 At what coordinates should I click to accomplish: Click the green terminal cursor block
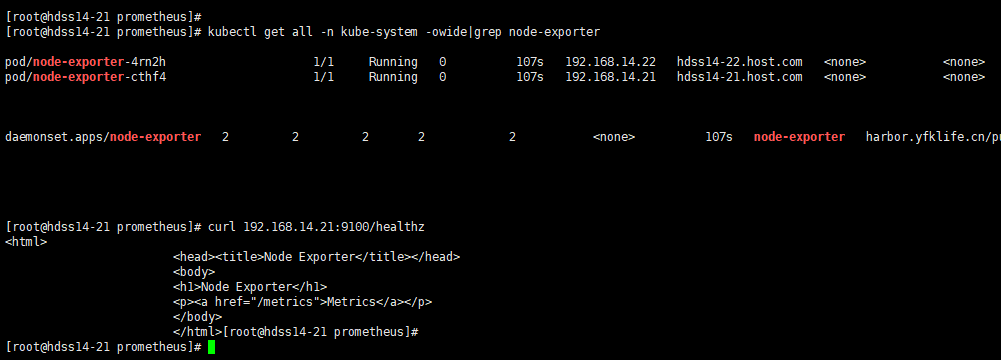tap(211, 347)
